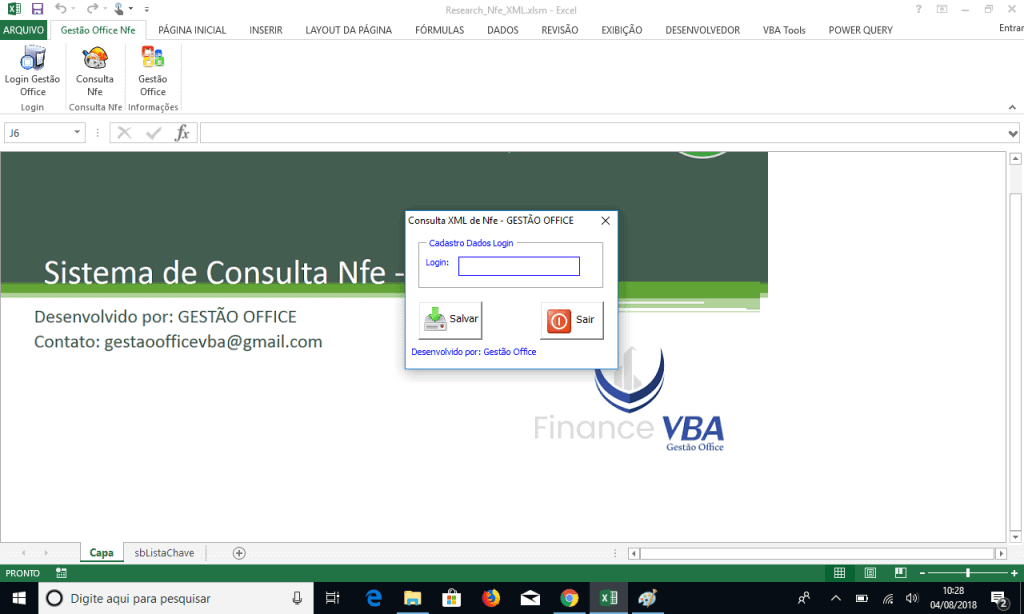Redo action in quick access toolbar
Image resolution: width=1024 pixels, height=614 pixels.
click(x=92, y=9)
